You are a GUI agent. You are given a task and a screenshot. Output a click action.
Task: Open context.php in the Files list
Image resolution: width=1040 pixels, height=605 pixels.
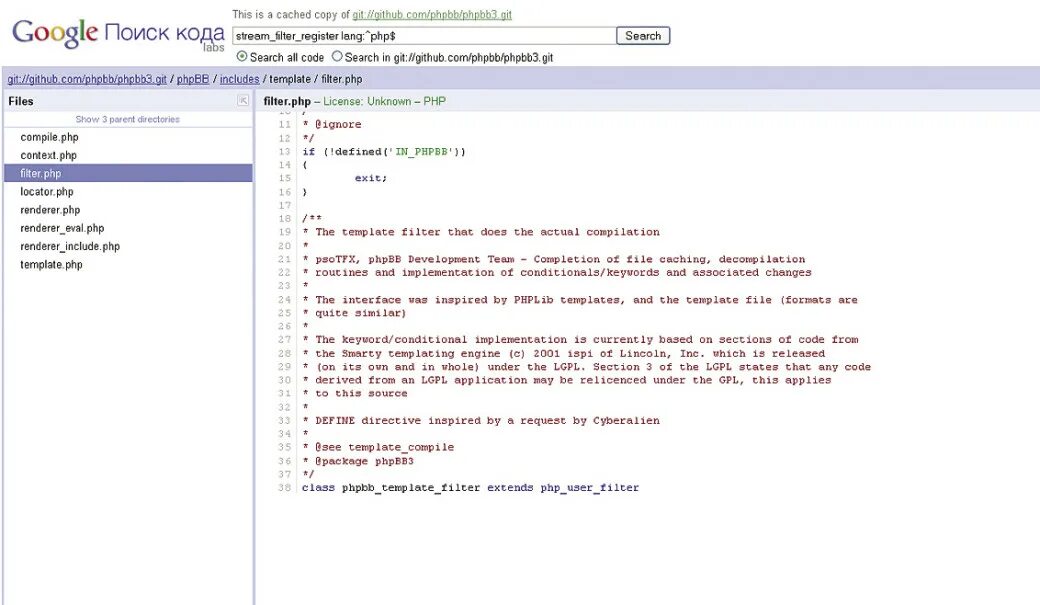[x=48, y=155]
